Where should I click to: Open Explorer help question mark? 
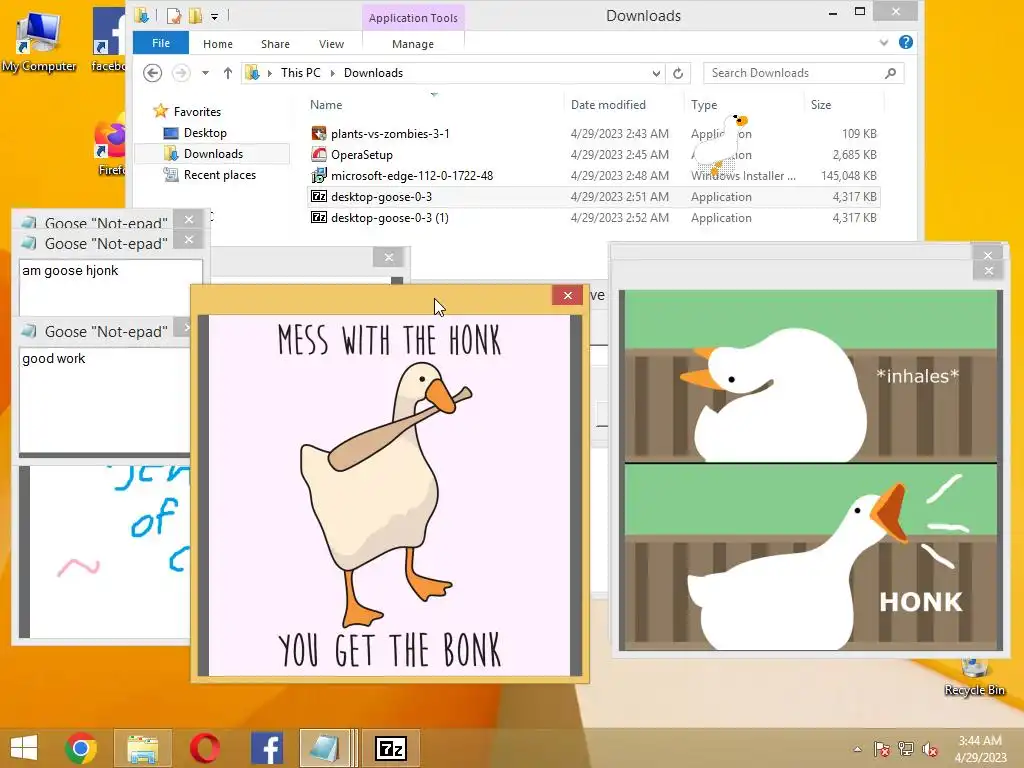tap(906, 42)
